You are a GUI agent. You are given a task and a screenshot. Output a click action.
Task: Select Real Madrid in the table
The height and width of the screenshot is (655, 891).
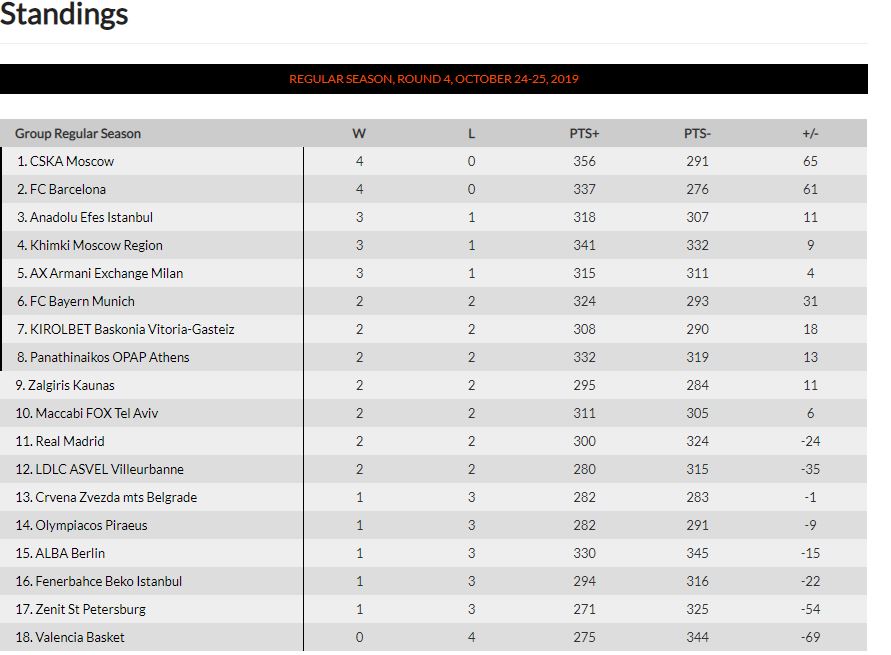(70, 441)
